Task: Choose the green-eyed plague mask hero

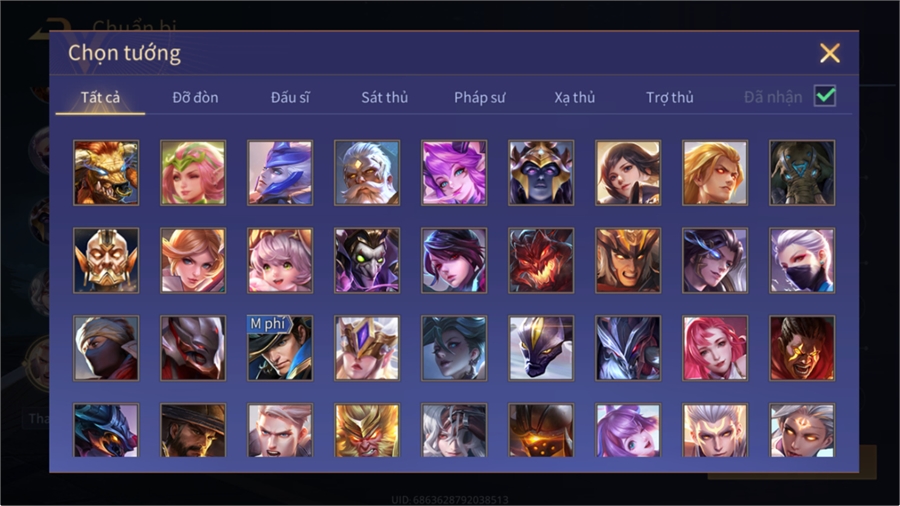Action: coord(367,260)
